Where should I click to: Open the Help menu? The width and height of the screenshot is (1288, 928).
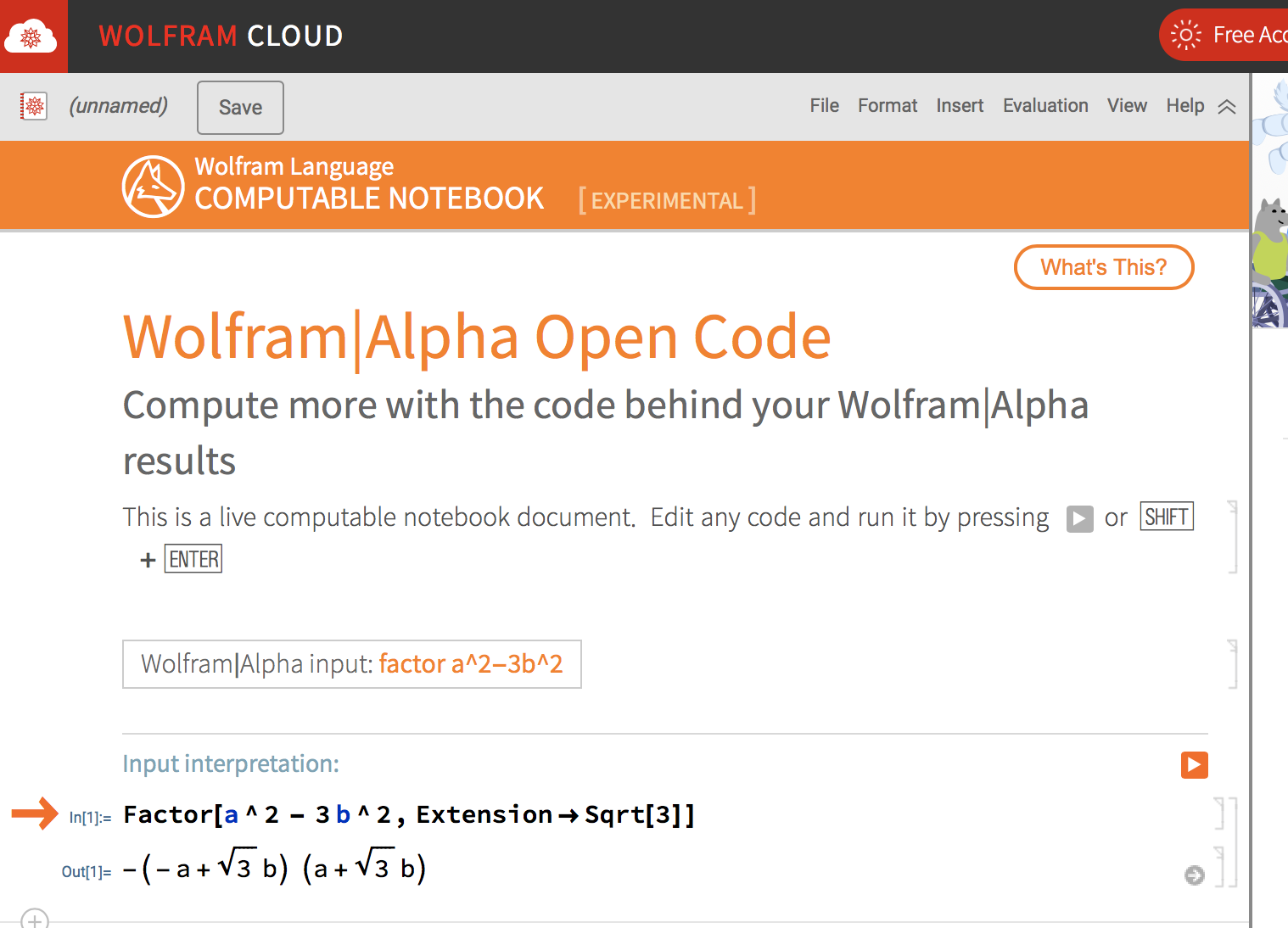[x=1184, y=105]
